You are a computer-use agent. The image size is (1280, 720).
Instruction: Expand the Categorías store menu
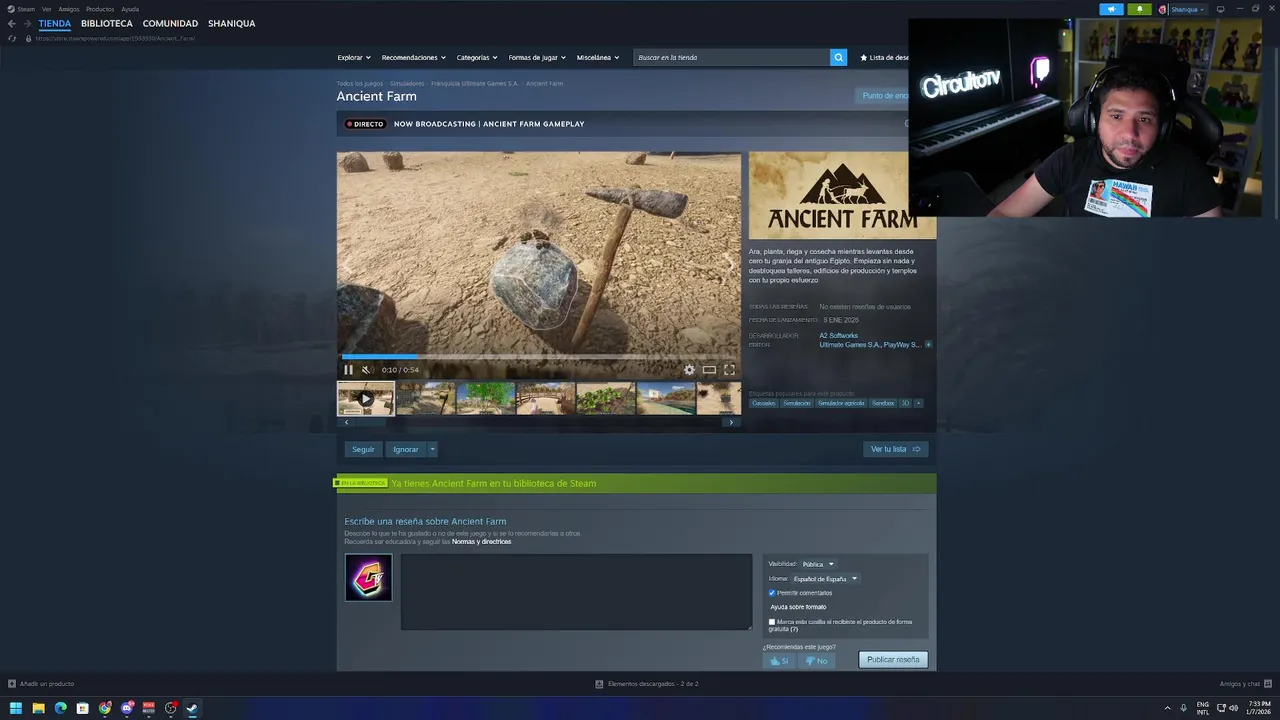478,58
